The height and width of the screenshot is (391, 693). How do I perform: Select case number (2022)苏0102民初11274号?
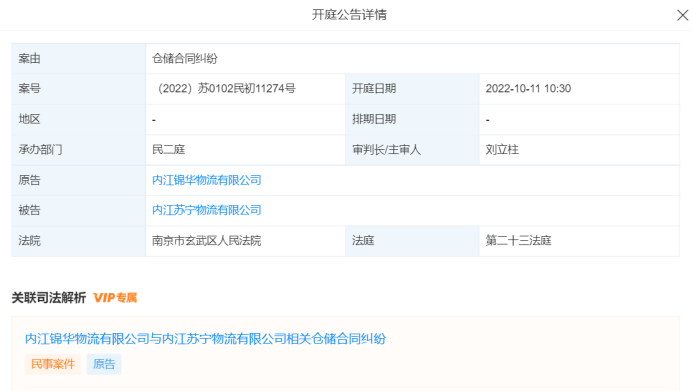click(x=224, y=88)
